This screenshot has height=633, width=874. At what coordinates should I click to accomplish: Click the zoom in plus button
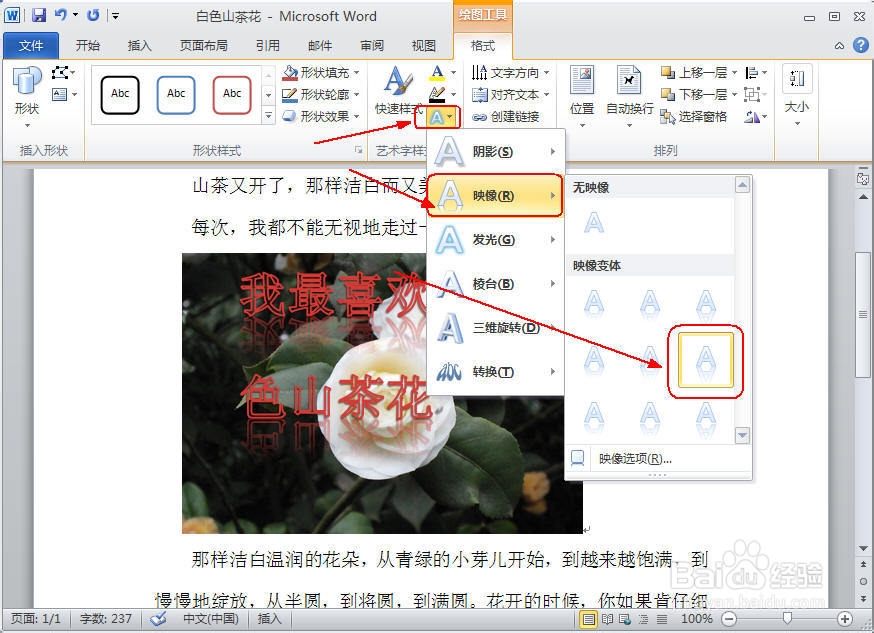pos(844,619)
